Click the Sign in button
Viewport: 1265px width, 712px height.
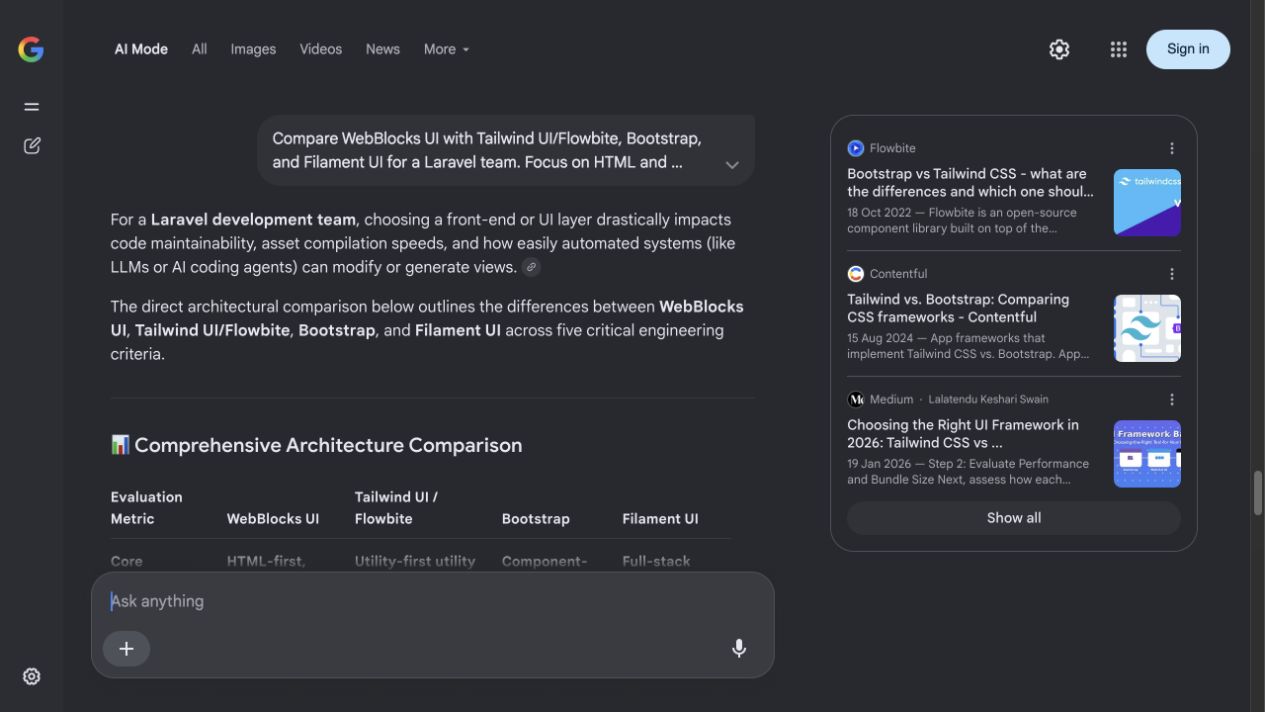(1188, 49)
